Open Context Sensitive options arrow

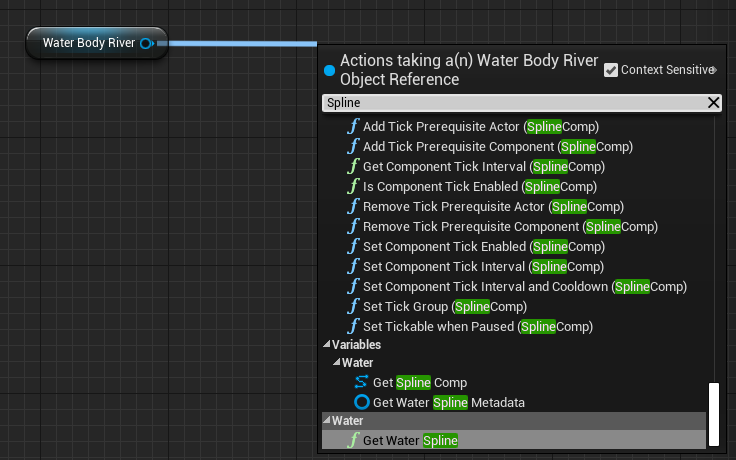(713, 70)
